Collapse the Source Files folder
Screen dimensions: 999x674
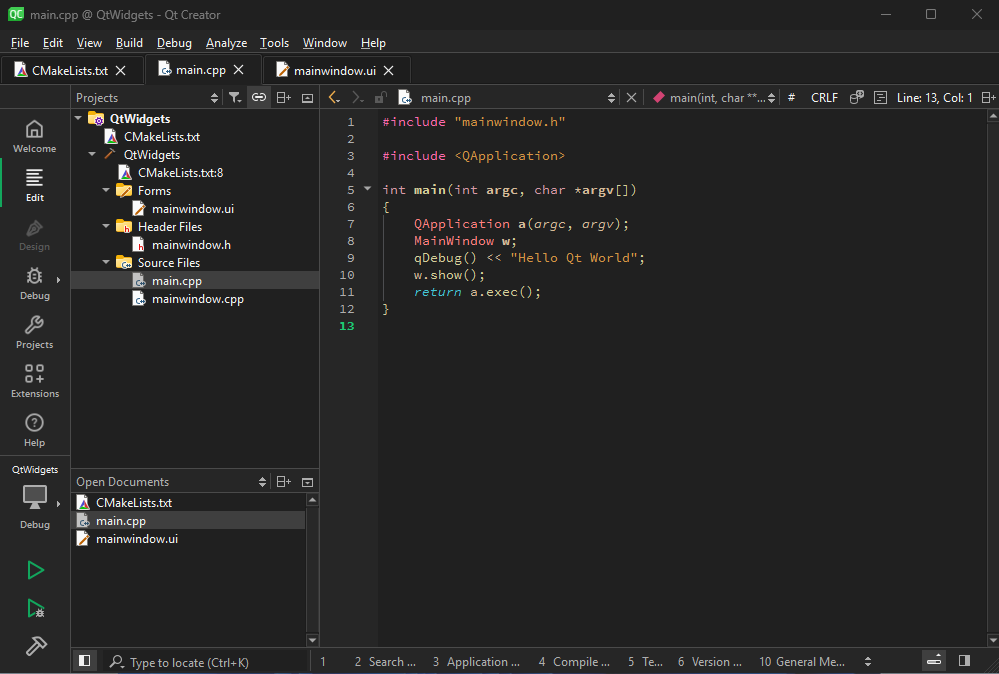106,262
